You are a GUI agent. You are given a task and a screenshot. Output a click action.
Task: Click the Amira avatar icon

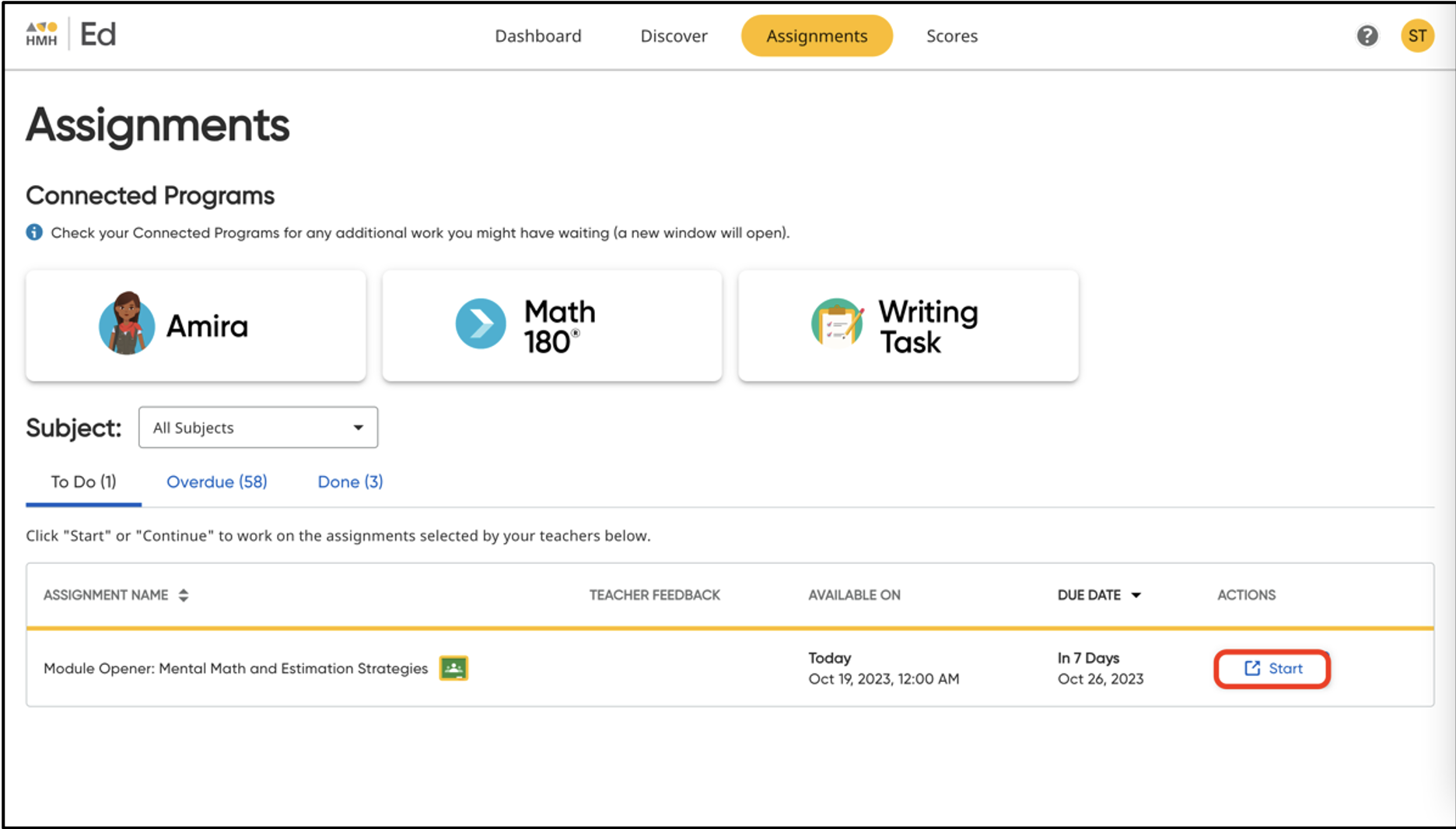tap(127, 324)
